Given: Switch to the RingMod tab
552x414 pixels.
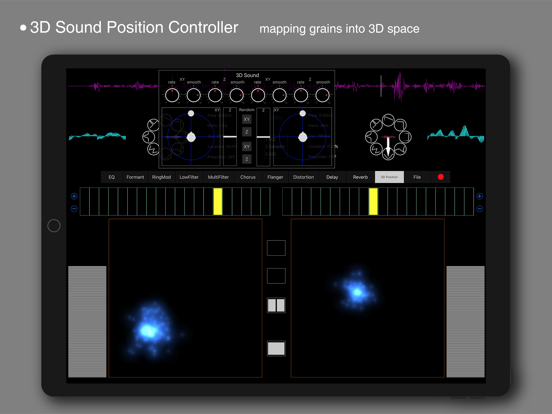Looking at the screenshot, I should (x=161, y=177).
